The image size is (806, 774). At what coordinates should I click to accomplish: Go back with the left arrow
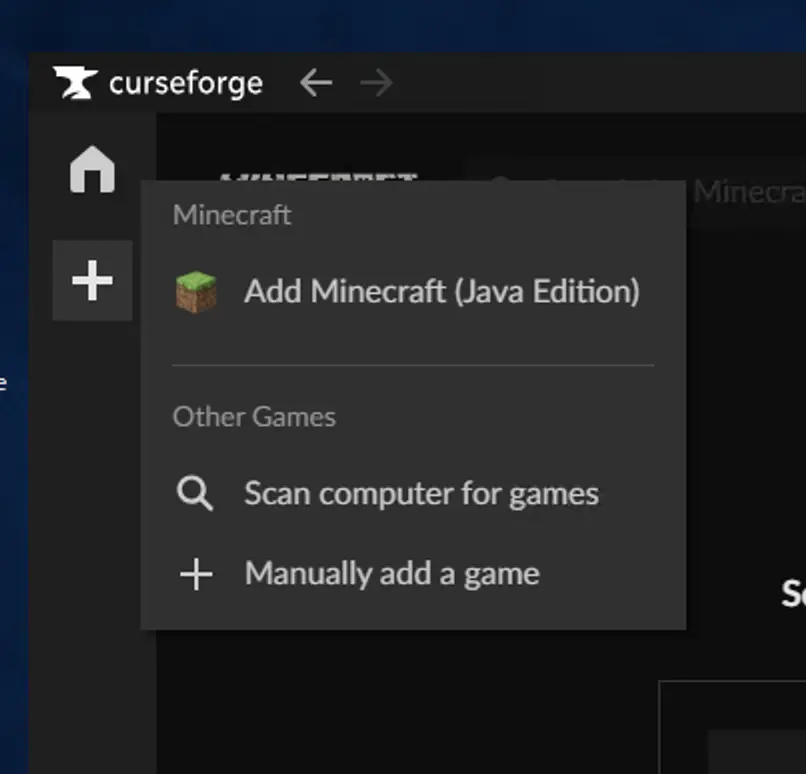pyautogui.click(x=316, y=83)
